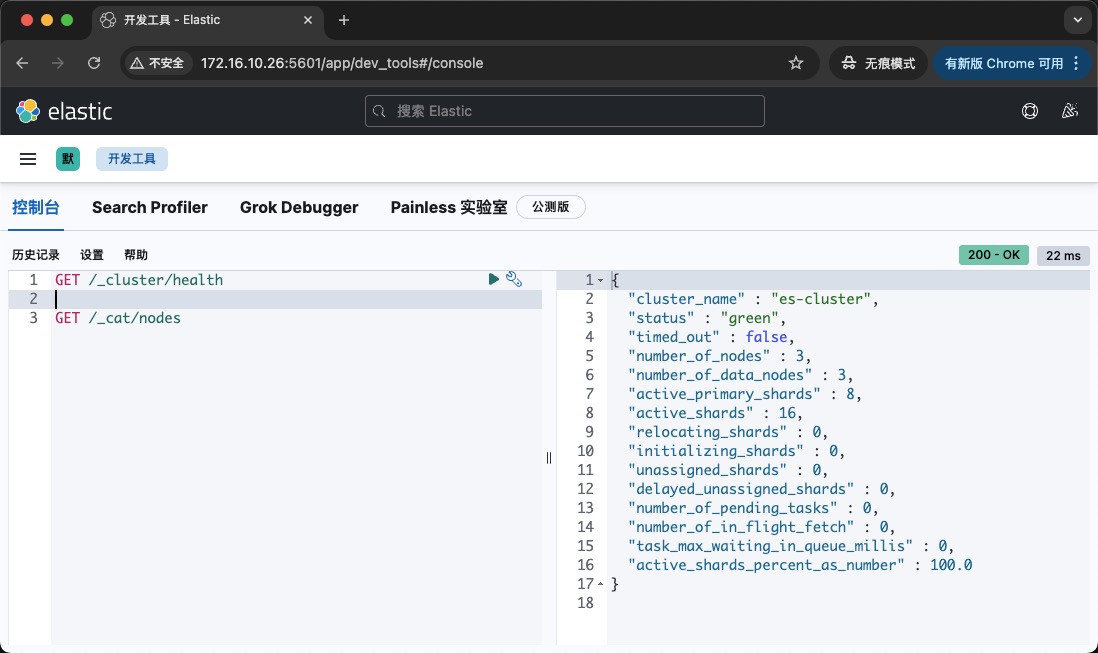
Task: Open the default space selector avatar
Action: click(68, 159)
